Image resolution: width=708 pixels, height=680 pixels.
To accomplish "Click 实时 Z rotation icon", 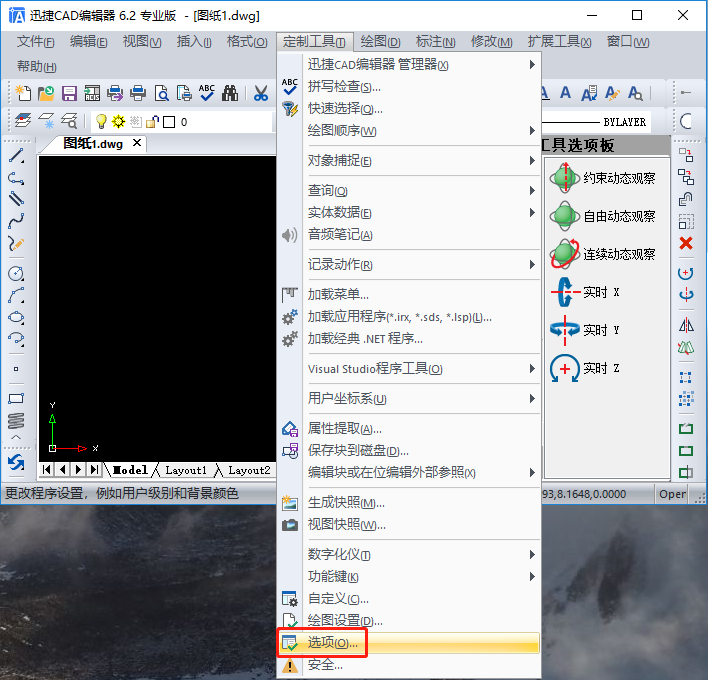I will point(564,368).
